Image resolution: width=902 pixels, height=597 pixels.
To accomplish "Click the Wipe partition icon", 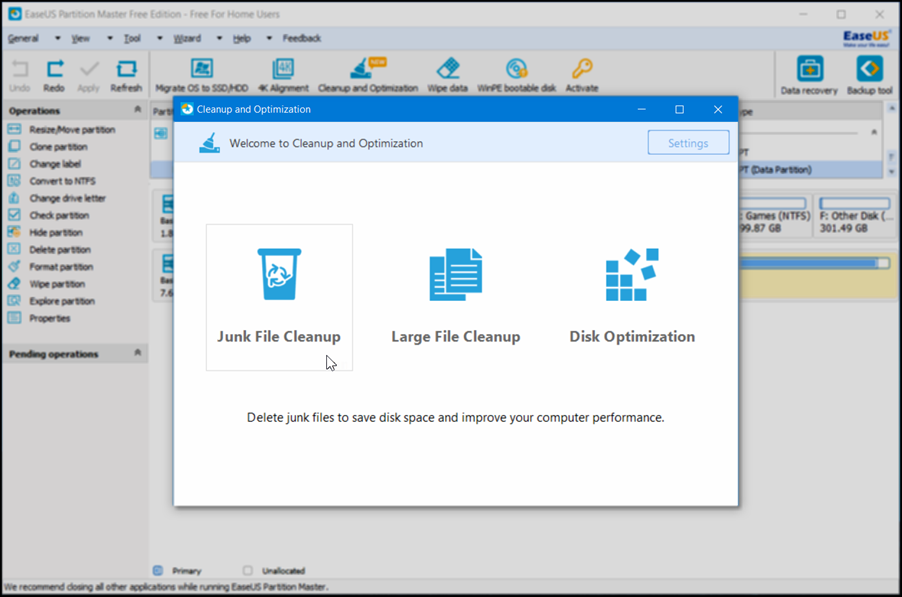I will [x=14, y=284].
